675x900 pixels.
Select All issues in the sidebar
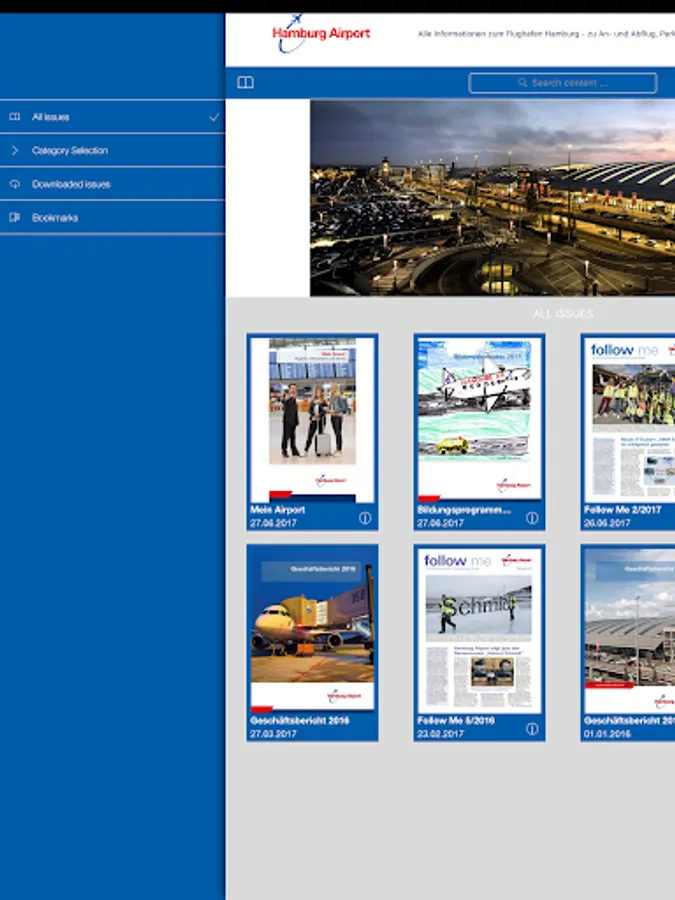112,117
